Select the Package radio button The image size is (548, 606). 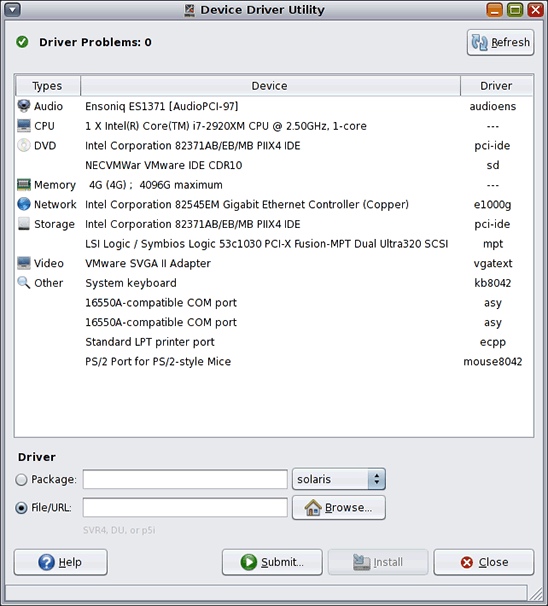click(21, 480)
